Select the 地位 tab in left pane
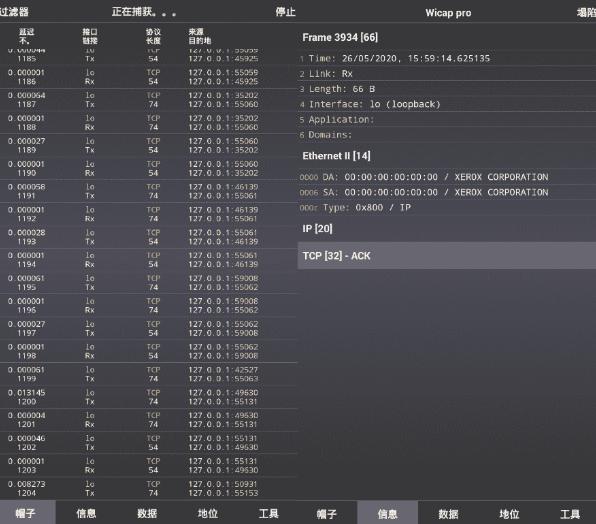The width and height of the screenshot is (596, 524). pos(208,513)
